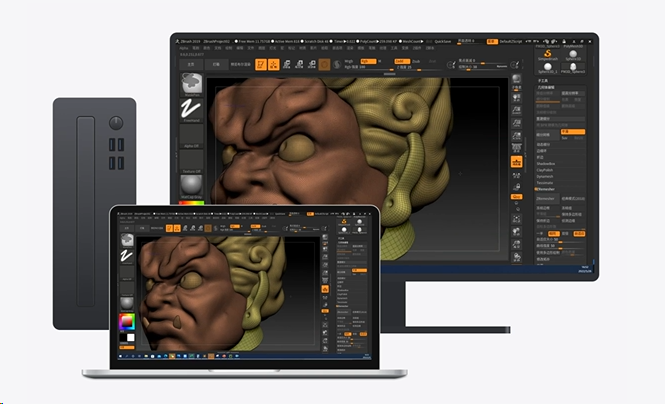The image size is (665, 404).
Task: Toggle orange Floor grid button on monitor shelf
Action: click(x=516, y=162)
